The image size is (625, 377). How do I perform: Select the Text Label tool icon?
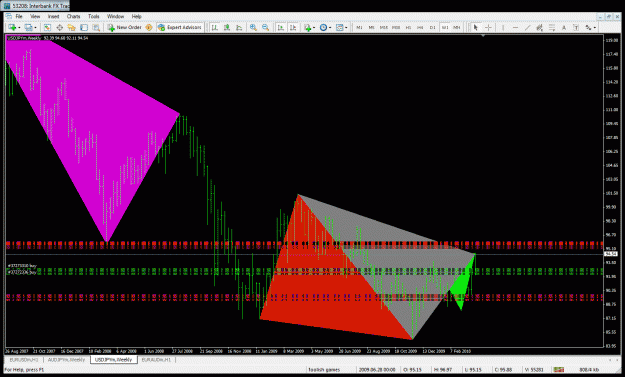coord(576,27)
